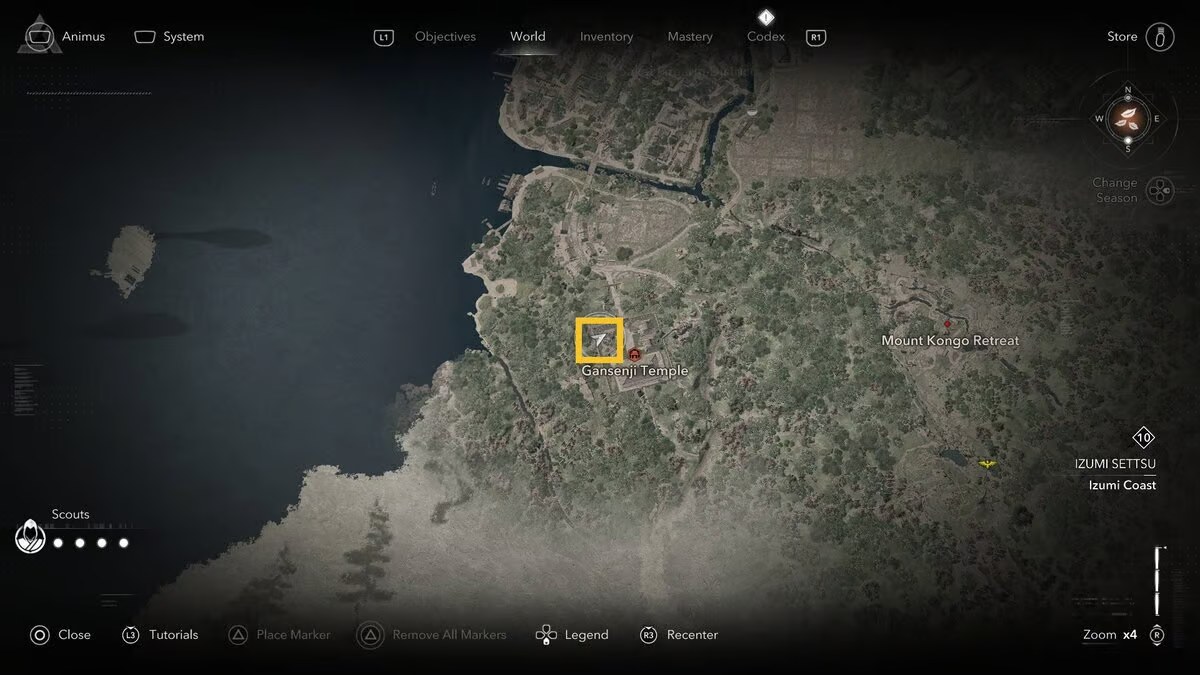
Task: Click Place Marker option
Action: (293, 635)
